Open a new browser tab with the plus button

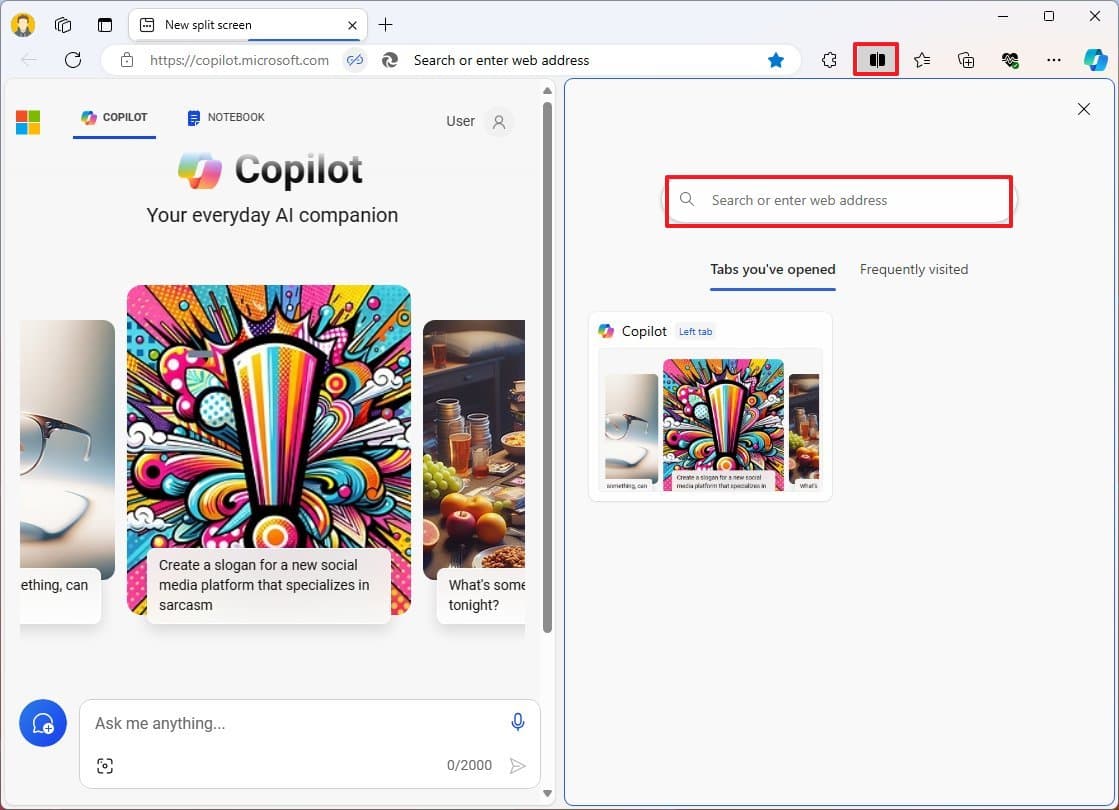(386, 24)
